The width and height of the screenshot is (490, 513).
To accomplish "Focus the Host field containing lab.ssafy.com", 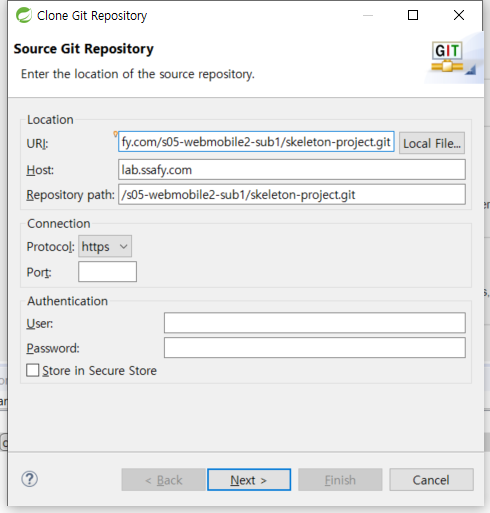I will point(292,170).
